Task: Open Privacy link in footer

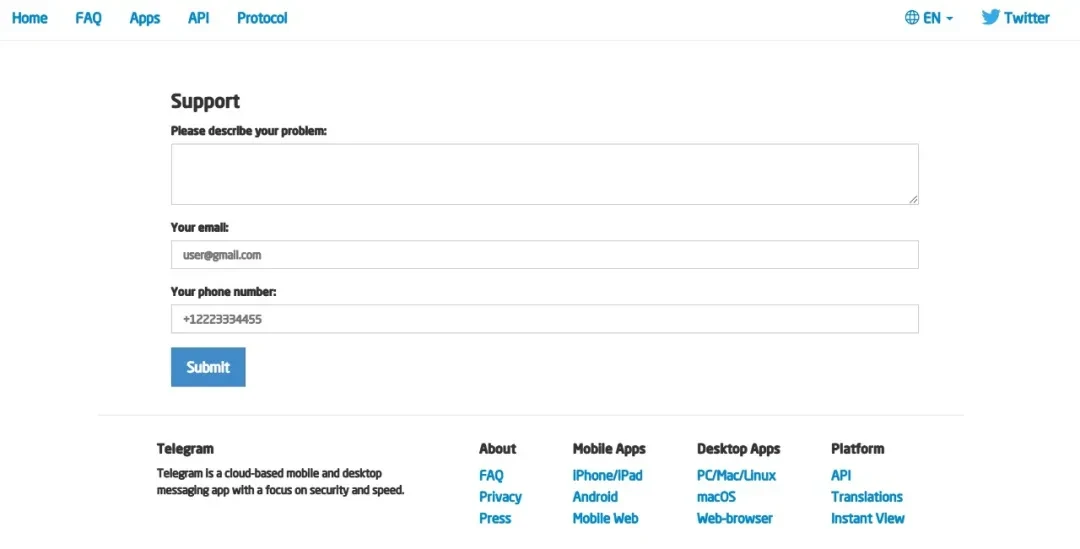Action: coord(500,497)
